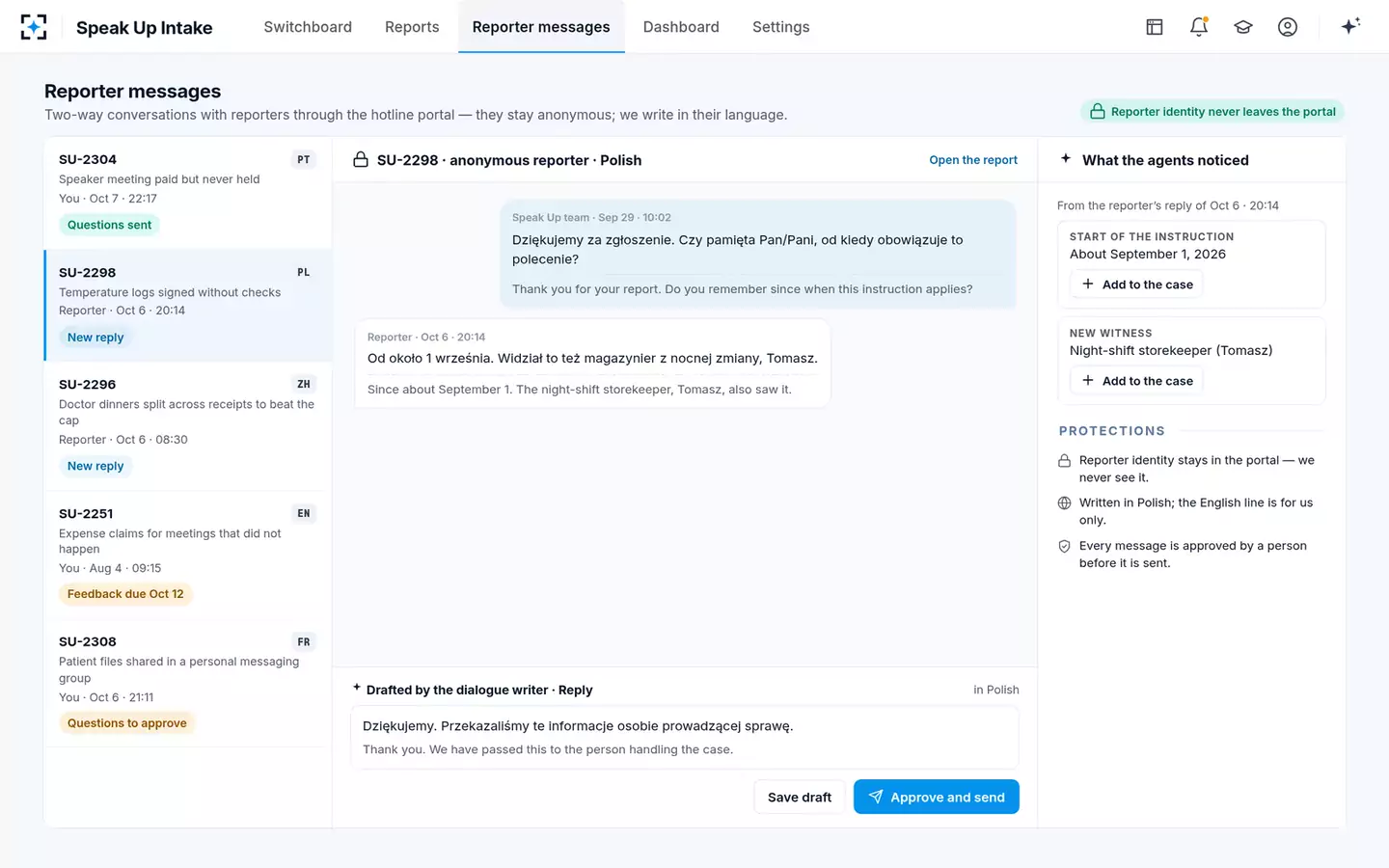The width and height of the screenshot is (1389, 868).
Task: Add the new witness to the case
Action: click(x=1137, y=381)
